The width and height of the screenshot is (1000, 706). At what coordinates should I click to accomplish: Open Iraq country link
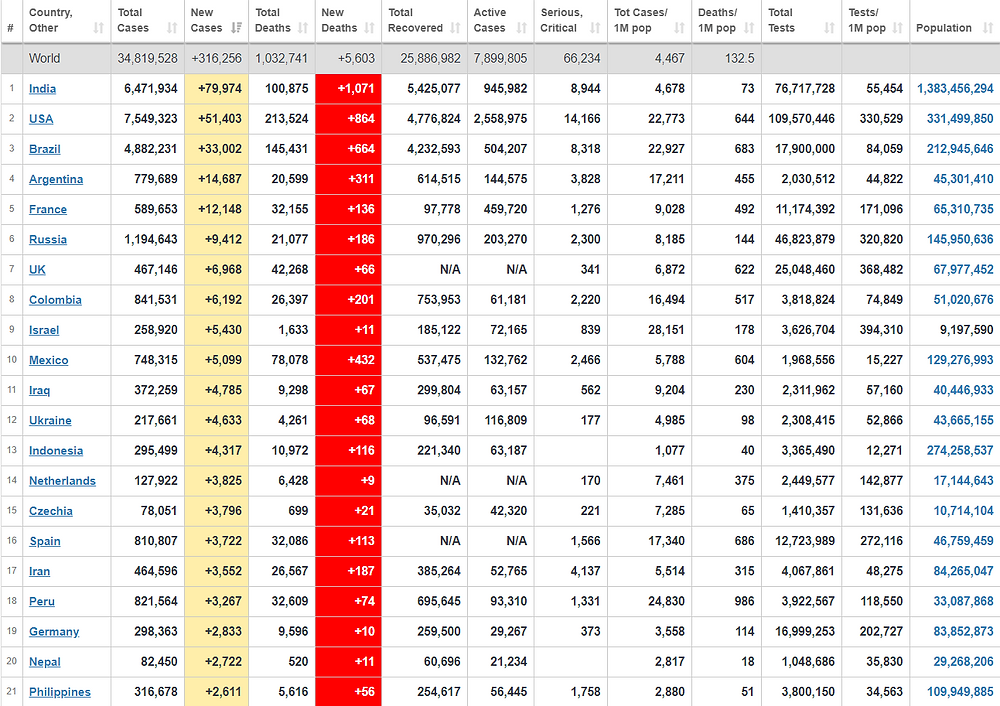[x=39, y=390]
